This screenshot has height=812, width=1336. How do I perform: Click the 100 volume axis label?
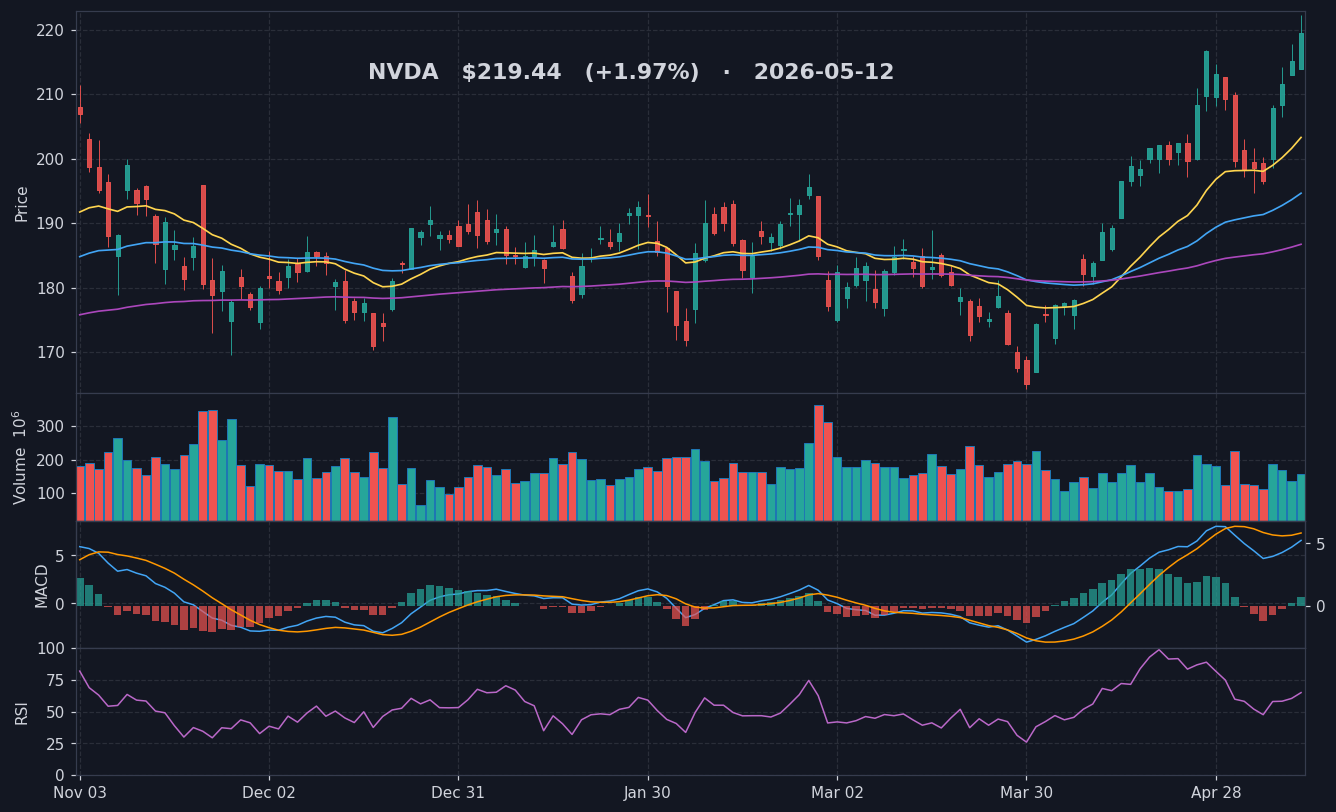(x=50, y=494)
